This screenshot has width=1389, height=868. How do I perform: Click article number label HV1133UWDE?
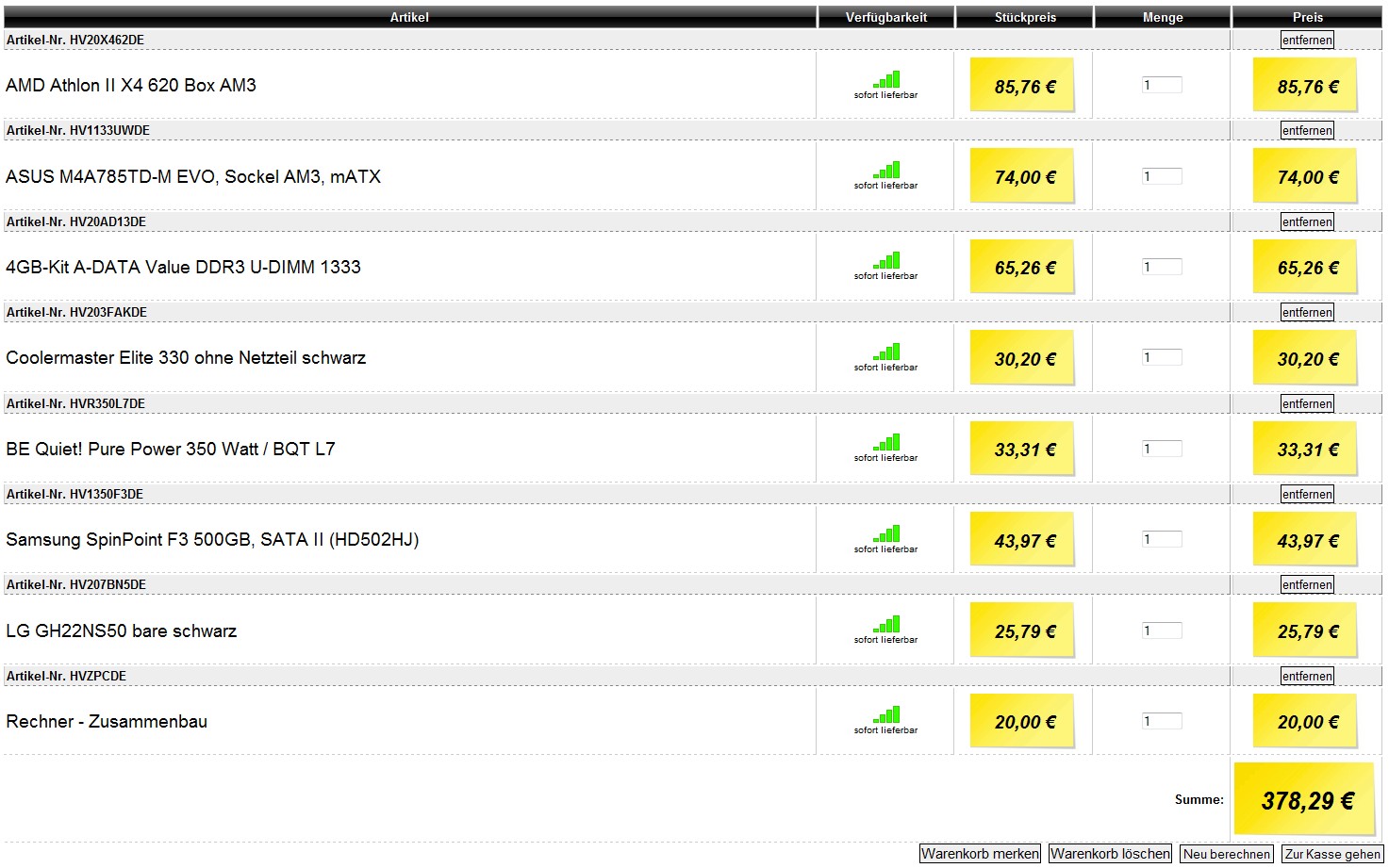coord(78,130)
